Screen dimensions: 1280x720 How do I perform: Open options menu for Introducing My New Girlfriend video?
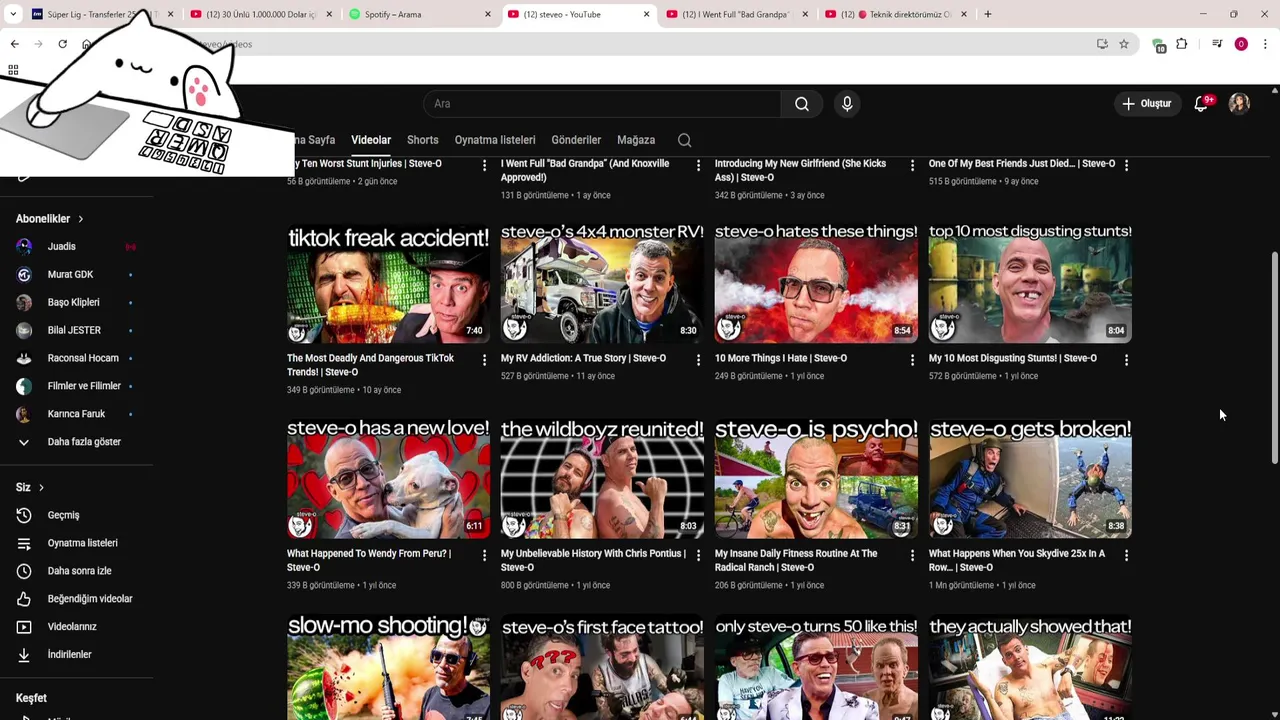click(912, 165)
